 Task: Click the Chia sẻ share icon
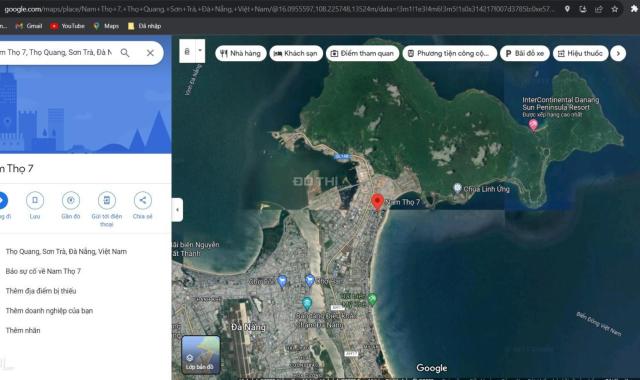142,200
